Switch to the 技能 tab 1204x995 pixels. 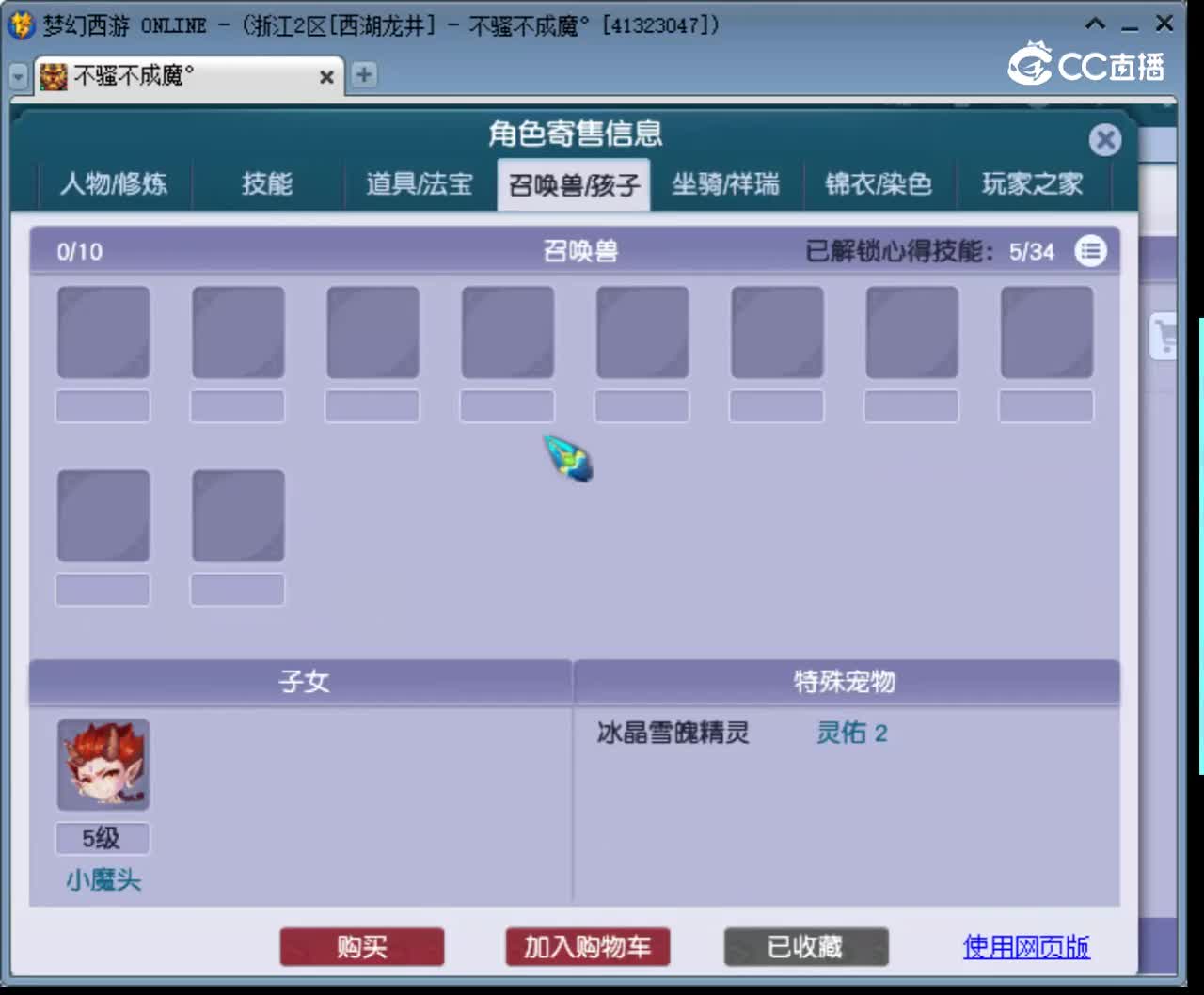click(x=267, y=183)
